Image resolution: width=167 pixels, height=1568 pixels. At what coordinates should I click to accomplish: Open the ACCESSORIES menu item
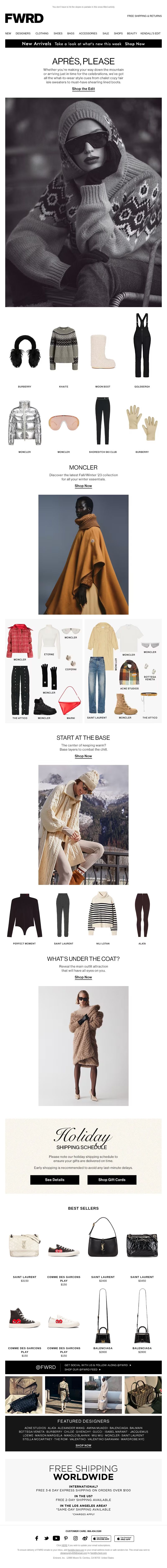[x=88, y=34]
